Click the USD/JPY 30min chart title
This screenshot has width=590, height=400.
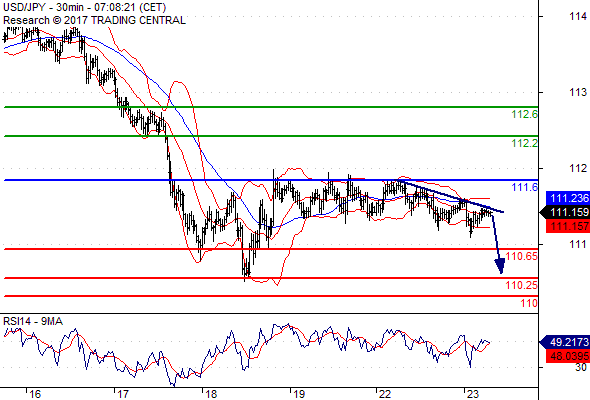[x=85, y=8]
